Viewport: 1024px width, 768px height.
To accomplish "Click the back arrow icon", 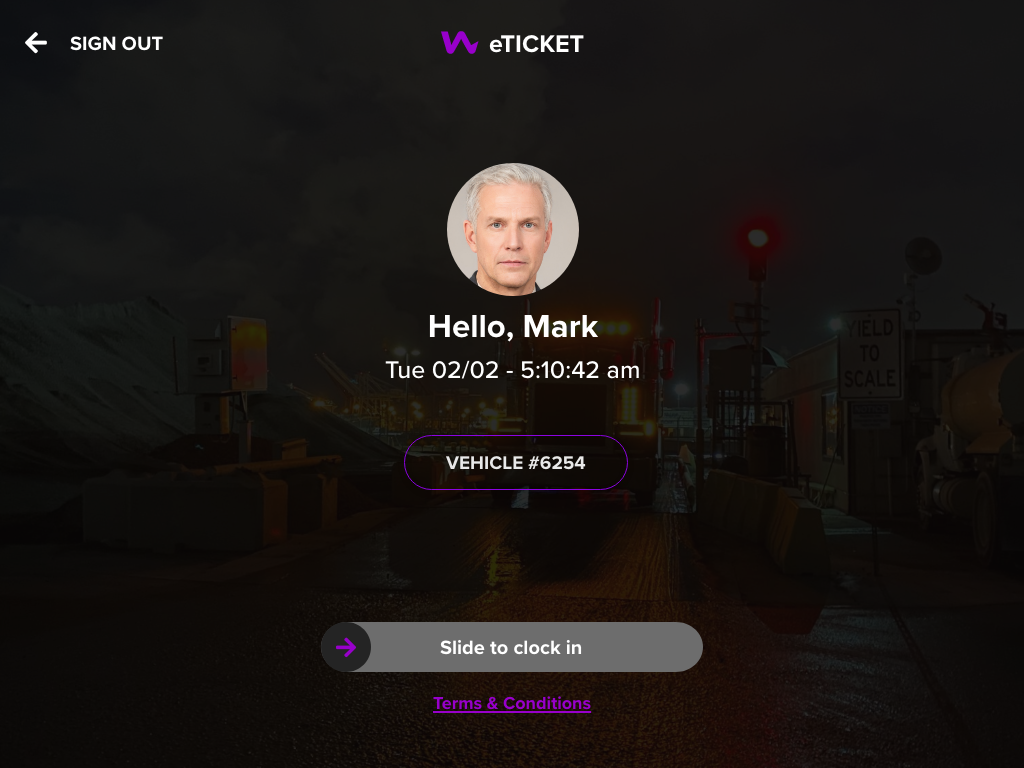I will [36, 43].
